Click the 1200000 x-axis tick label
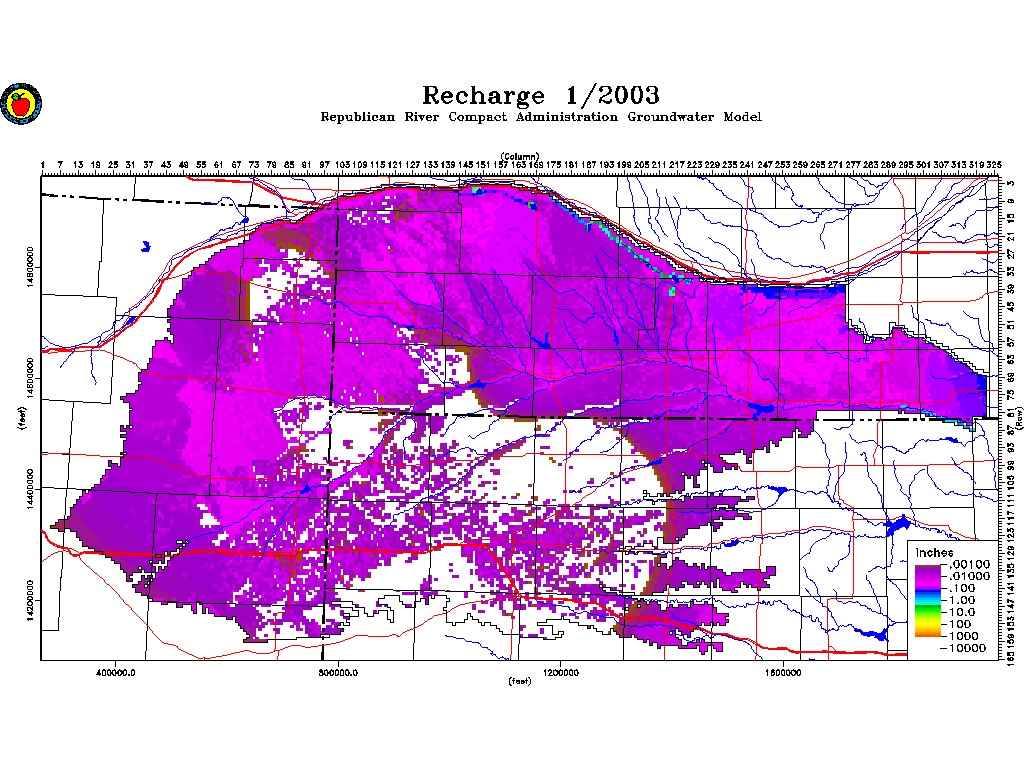Viewport: 1024px width, 768px height. (560, 673)
